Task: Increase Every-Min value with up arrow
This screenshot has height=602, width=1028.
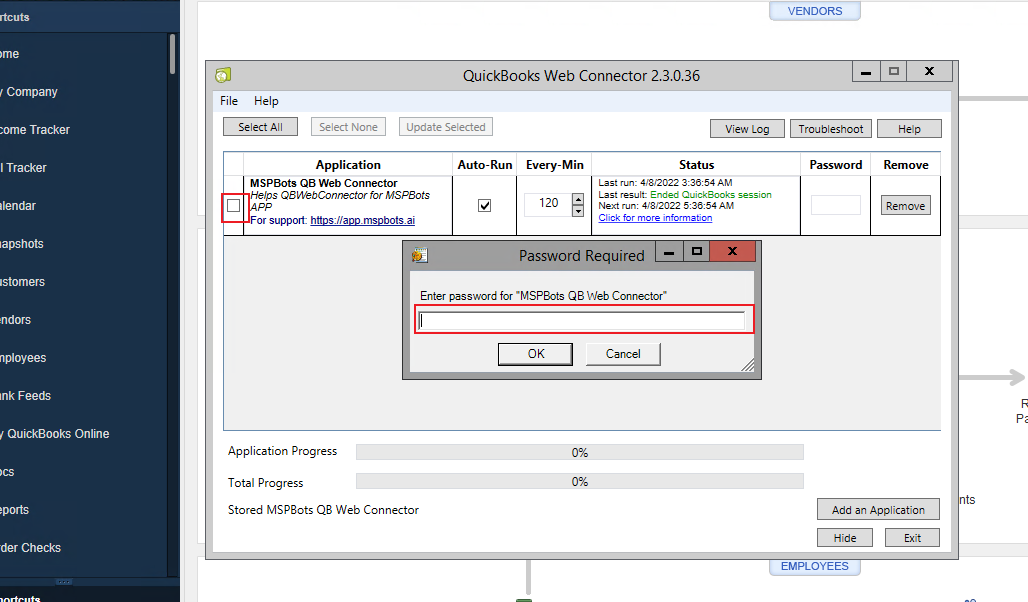Action: click(577, 199)
